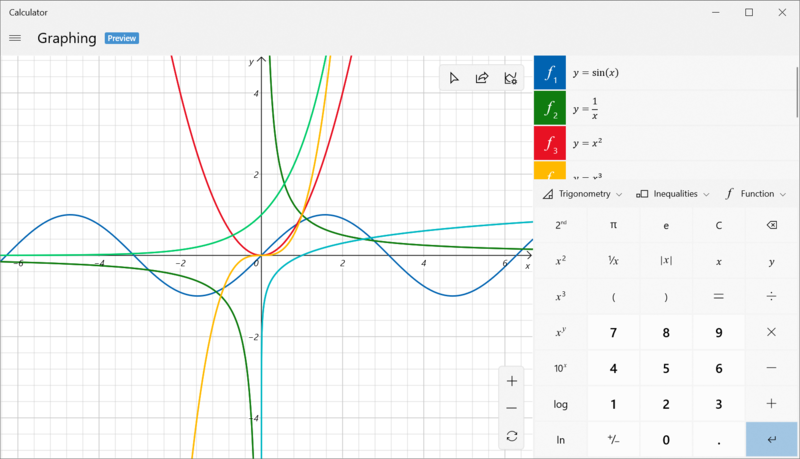Zoom in on the graph
Image resolution: width=800 pixels, height=459 pixels.
click(x=512, y=381)
